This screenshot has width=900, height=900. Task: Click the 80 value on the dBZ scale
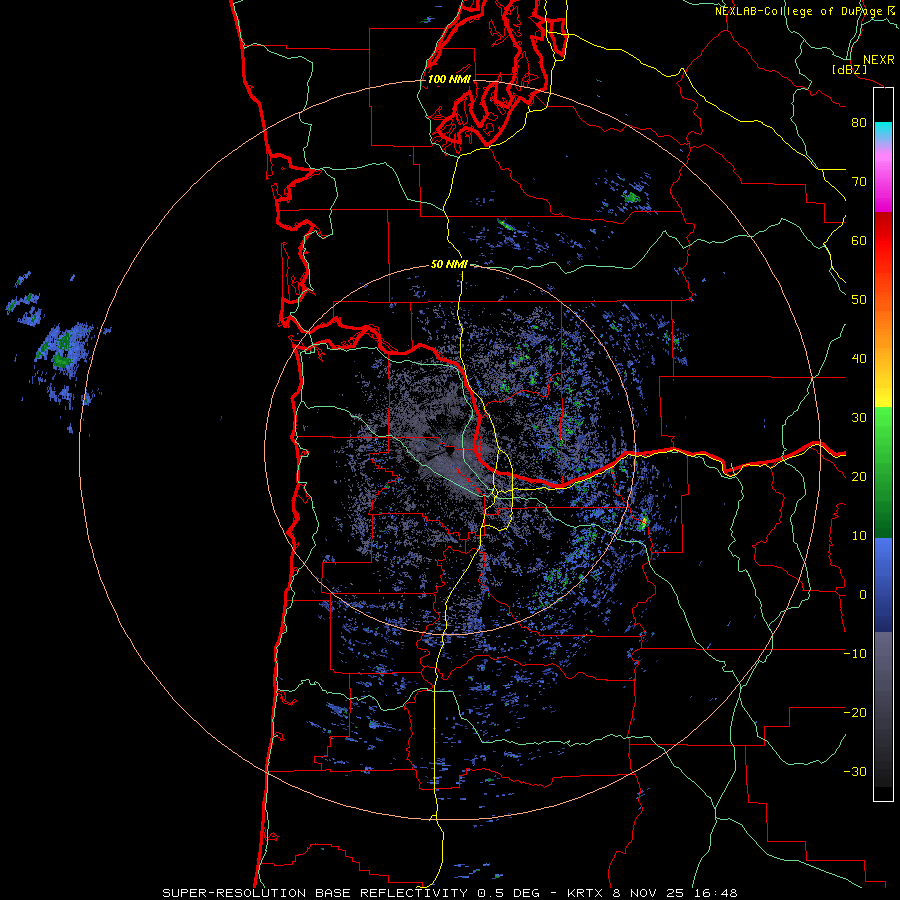(x=859, y=123)
